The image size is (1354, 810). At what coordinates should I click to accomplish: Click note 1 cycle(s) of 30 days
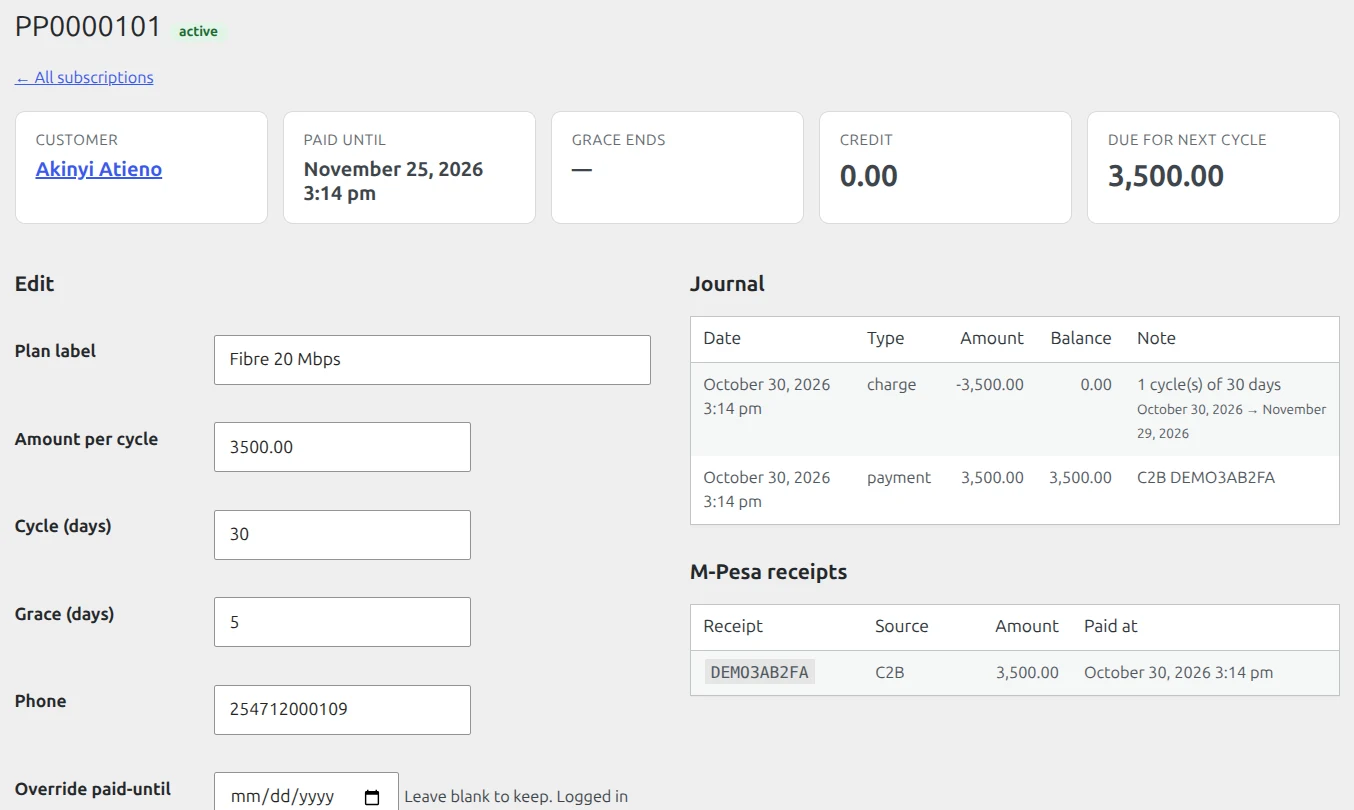pyautogui.click(x=1209, y=384)
